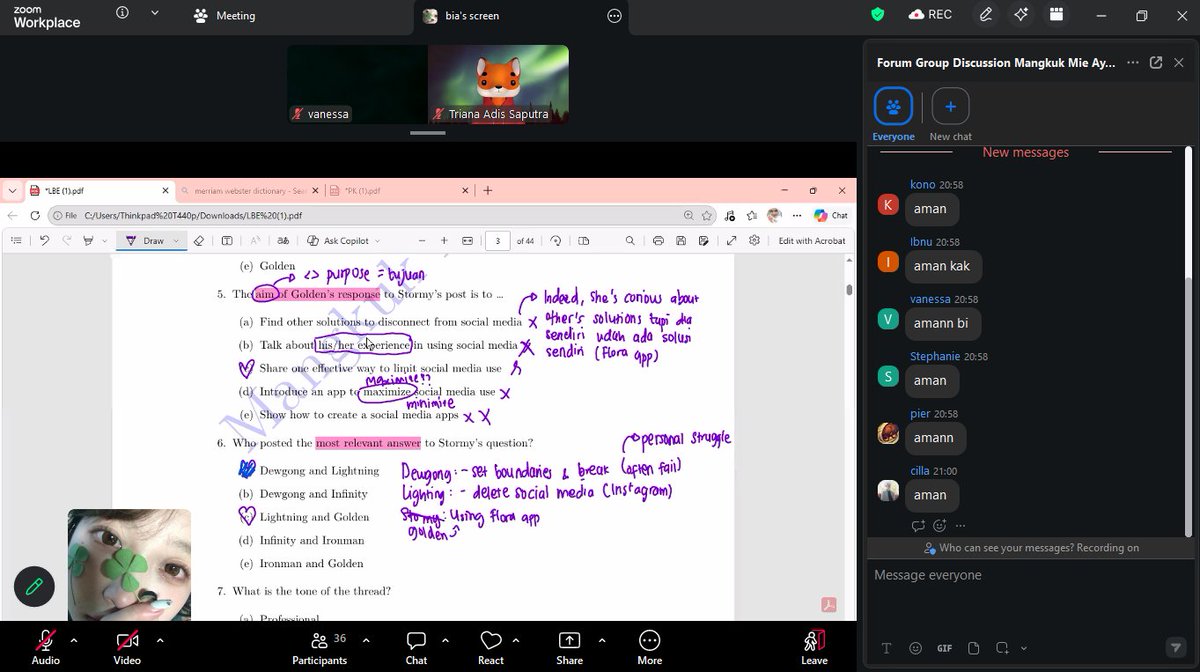Open a new browser tab
Screen dimensions: 1200x672
488,190
